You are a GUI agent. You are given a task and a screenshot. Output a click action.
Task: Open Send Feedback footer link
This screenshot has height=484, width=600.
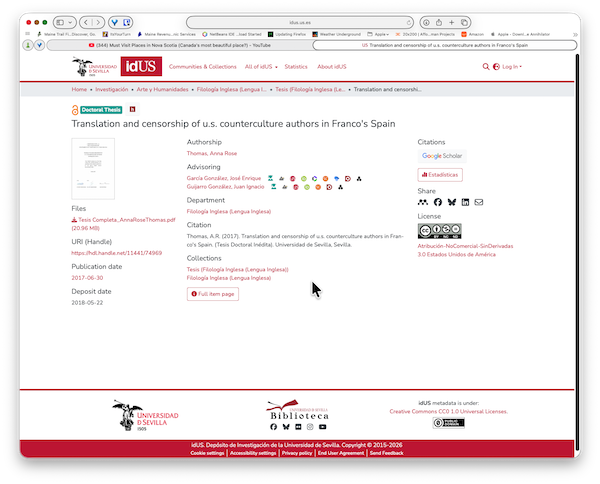click(x=386, y=453)
